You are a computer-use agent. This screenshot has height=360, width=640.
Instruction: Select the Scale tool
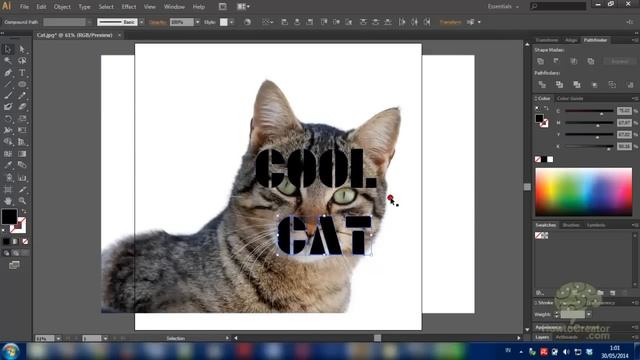coord(22,119)
